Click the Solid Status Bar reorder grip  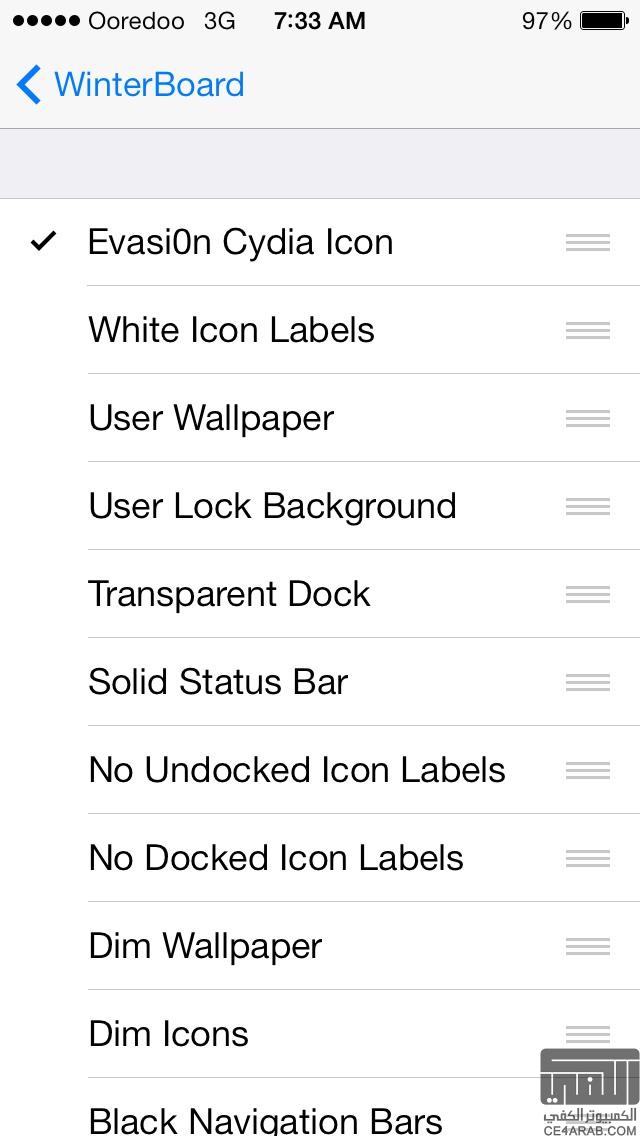tap(587, 682)
